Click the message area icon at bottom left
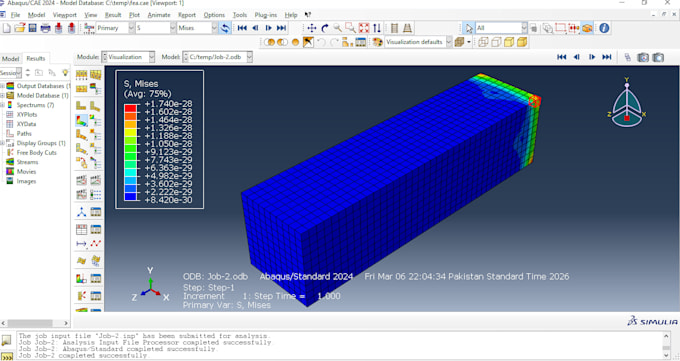680x361 pixels. tap(6, 340)
